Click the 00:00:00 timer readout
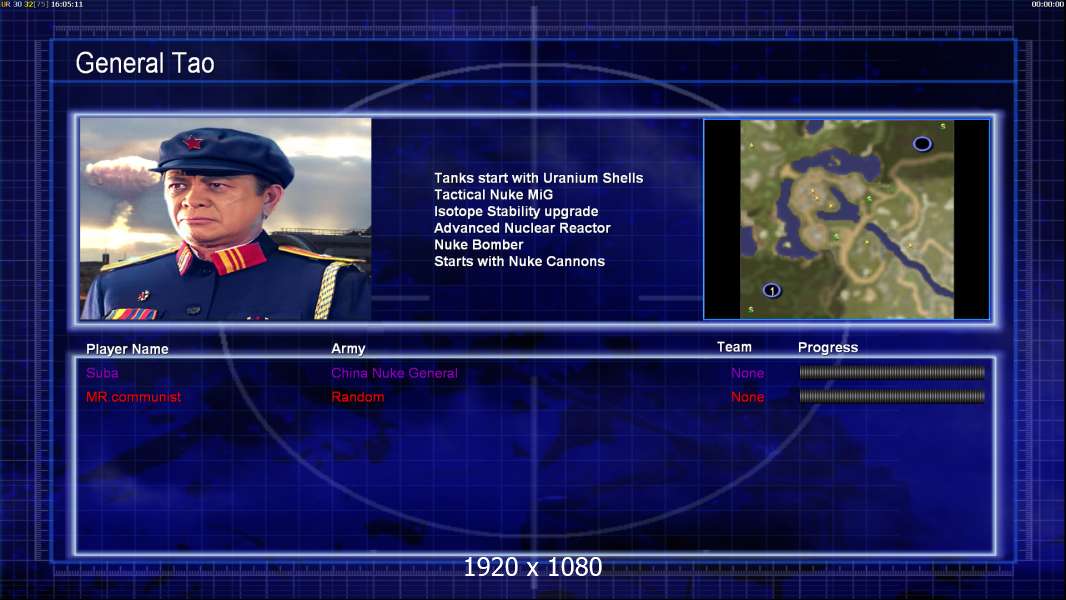 [x=1048, y=4]
